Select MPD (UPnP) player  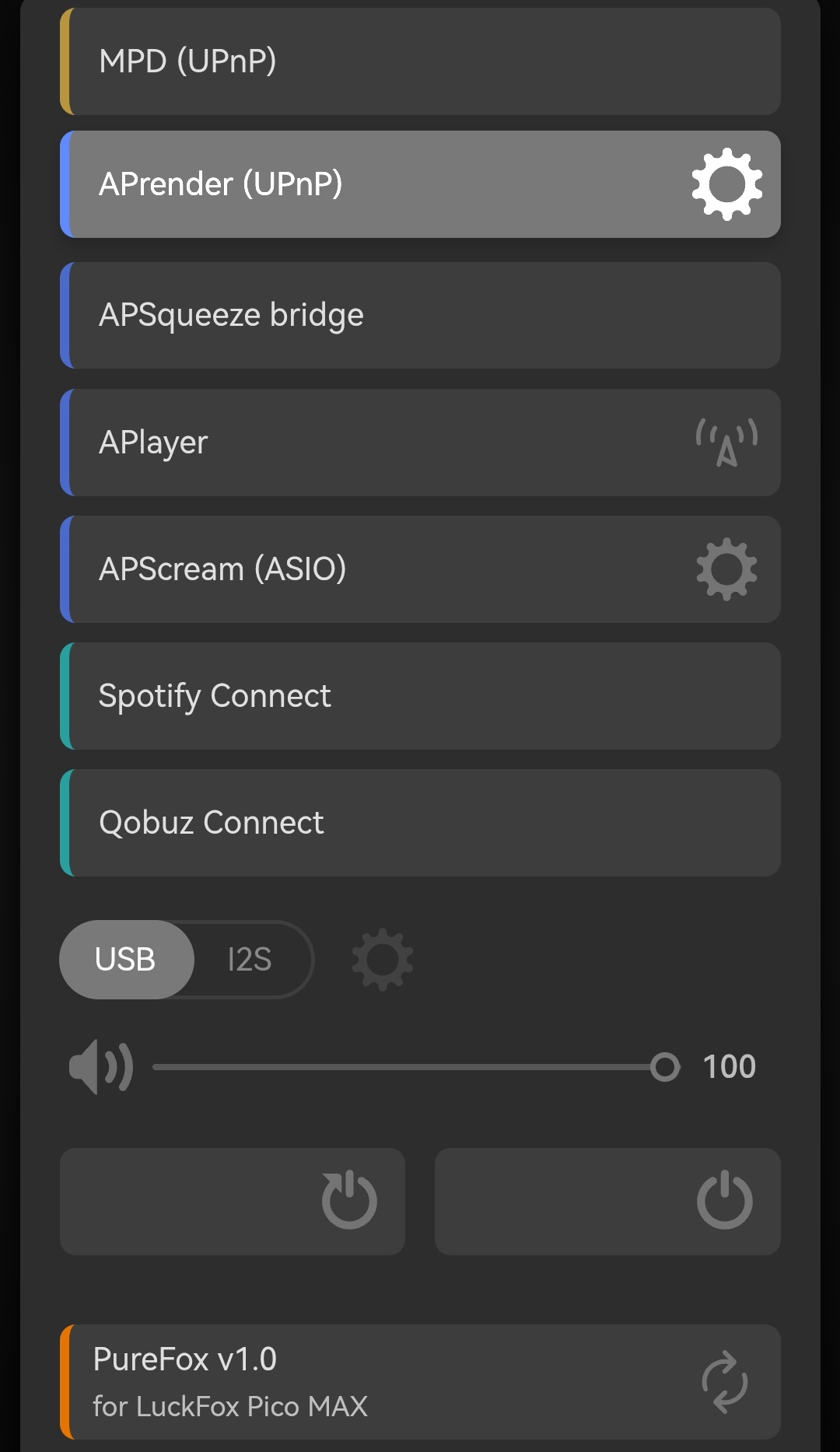tap(420, 62)
